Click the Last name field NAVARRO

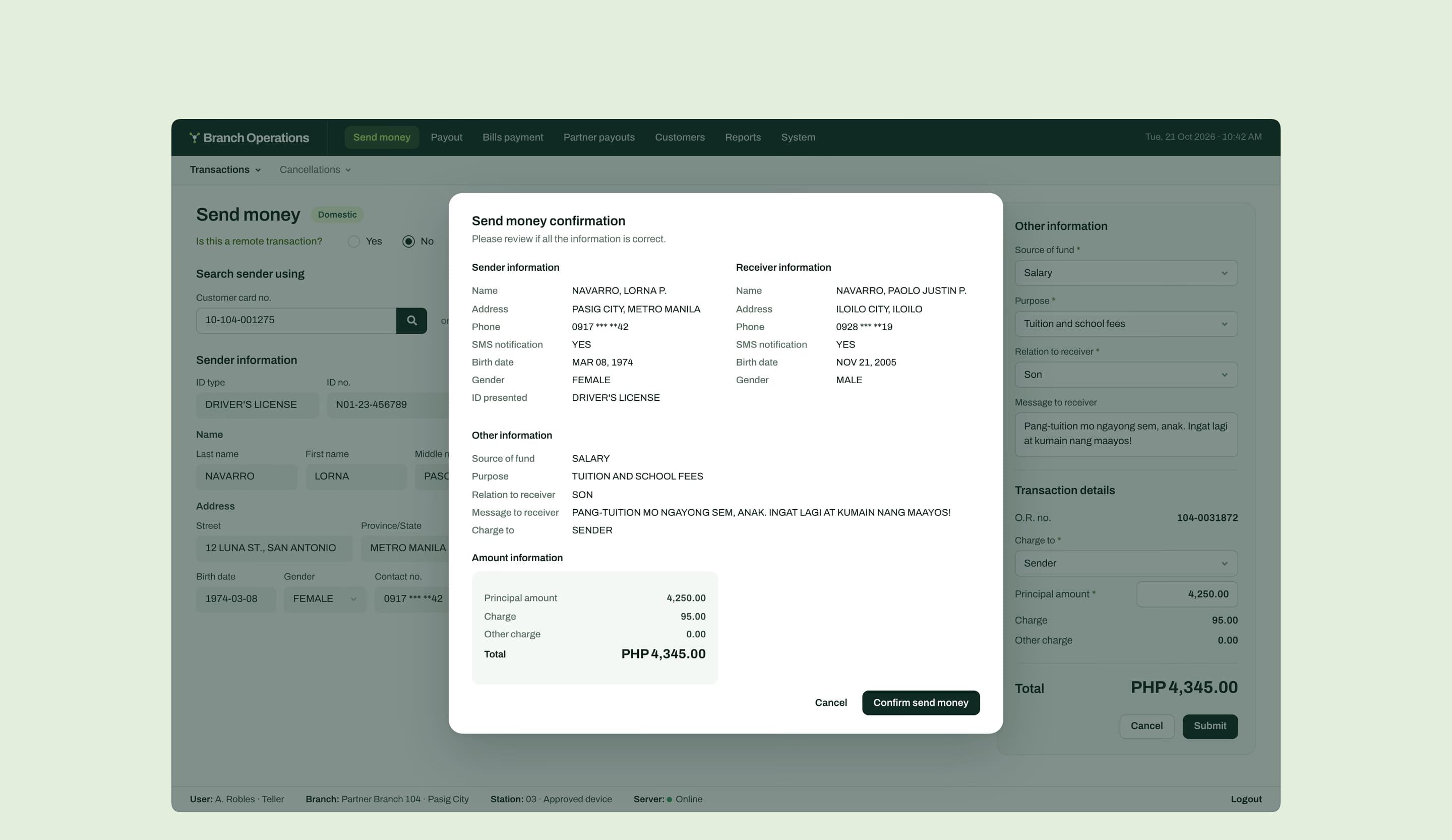tap(247, 476)
